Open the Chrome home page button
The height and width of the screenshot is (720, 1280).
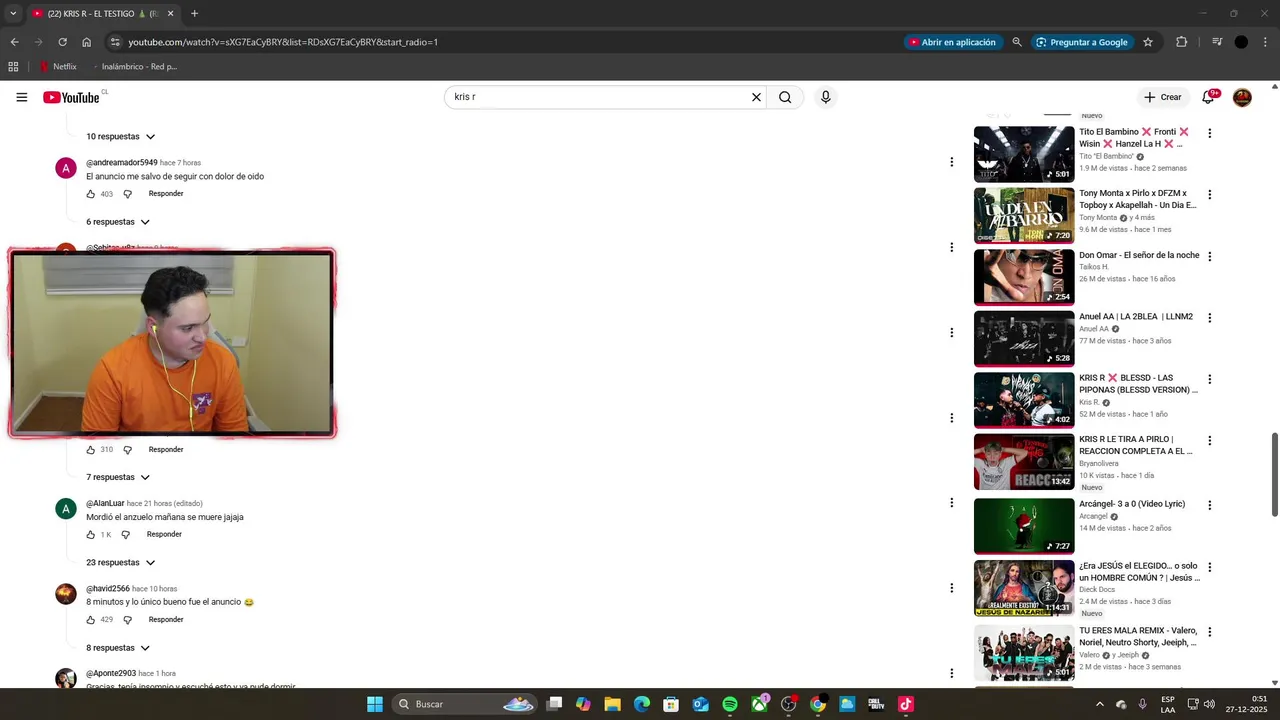tap(87, 42)
